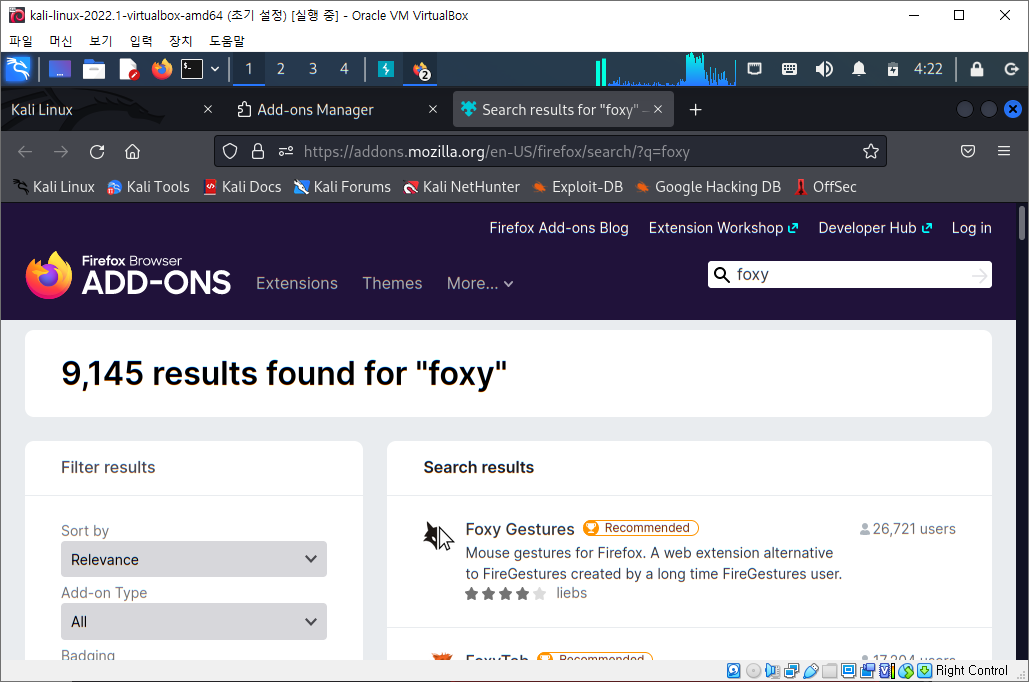This screenshot has height=682, width=1029.
Task: Select the Firefox taskbar window button
Action: 420,70
